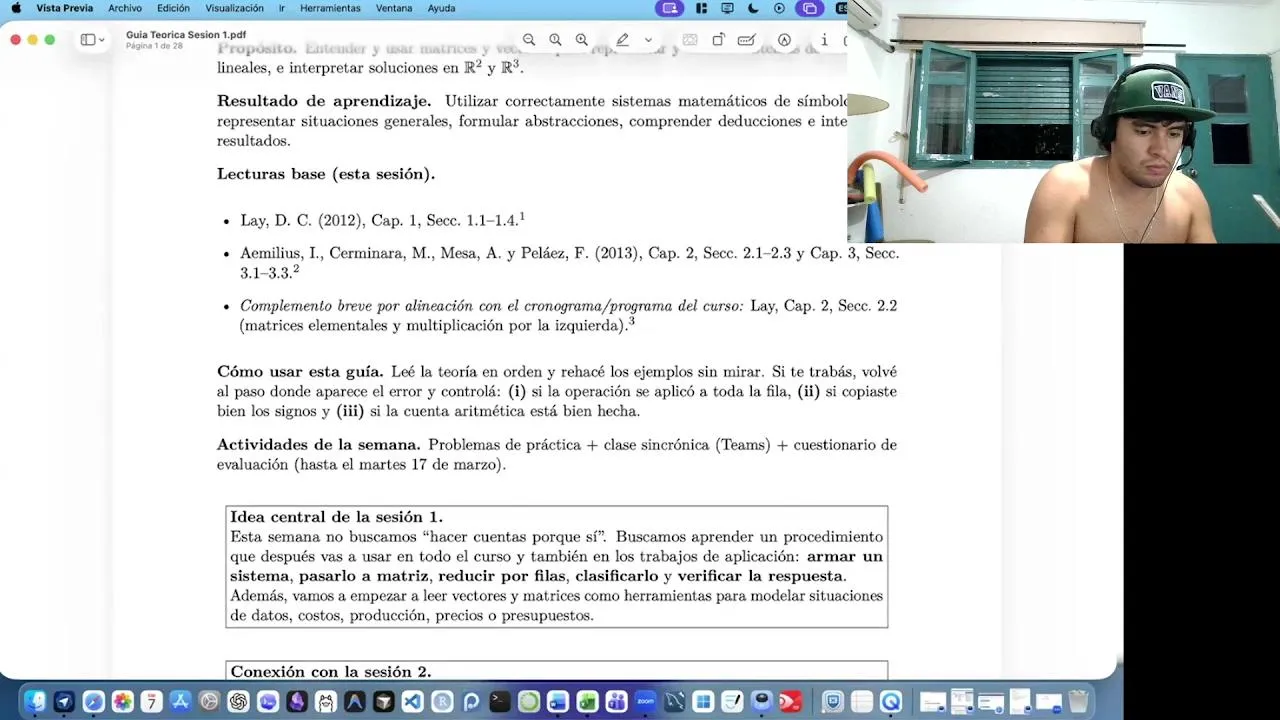Open the inspector info icon

(823, 40)
